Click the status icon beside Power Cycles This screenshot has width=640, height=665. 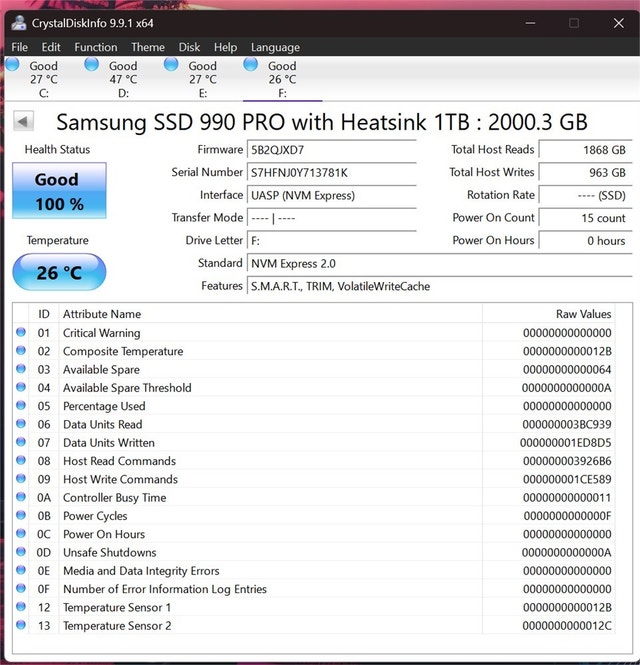coord(21,515)
